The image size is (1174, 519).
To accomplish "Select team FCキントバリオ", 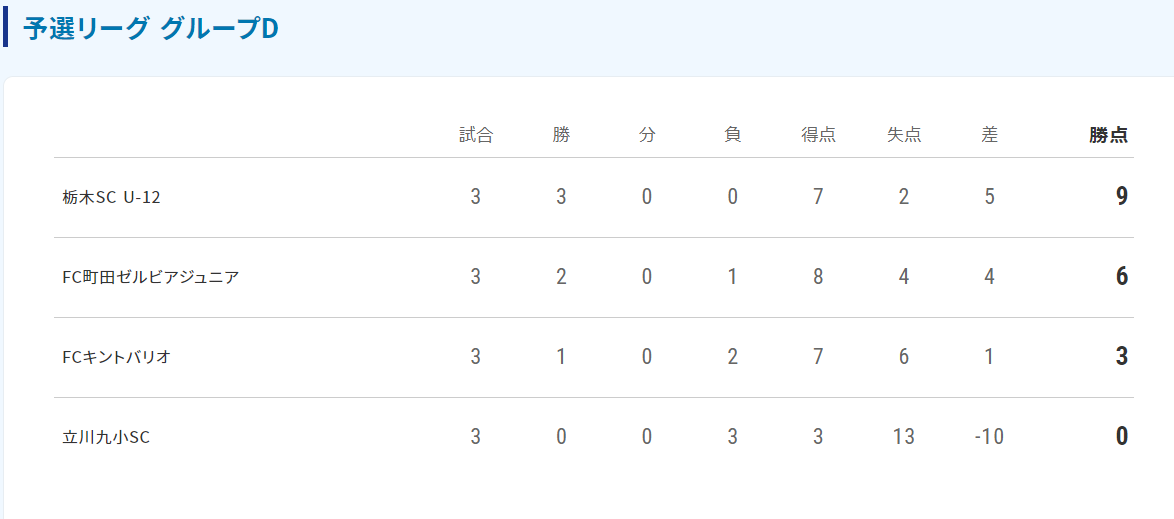I will (117, 356).
